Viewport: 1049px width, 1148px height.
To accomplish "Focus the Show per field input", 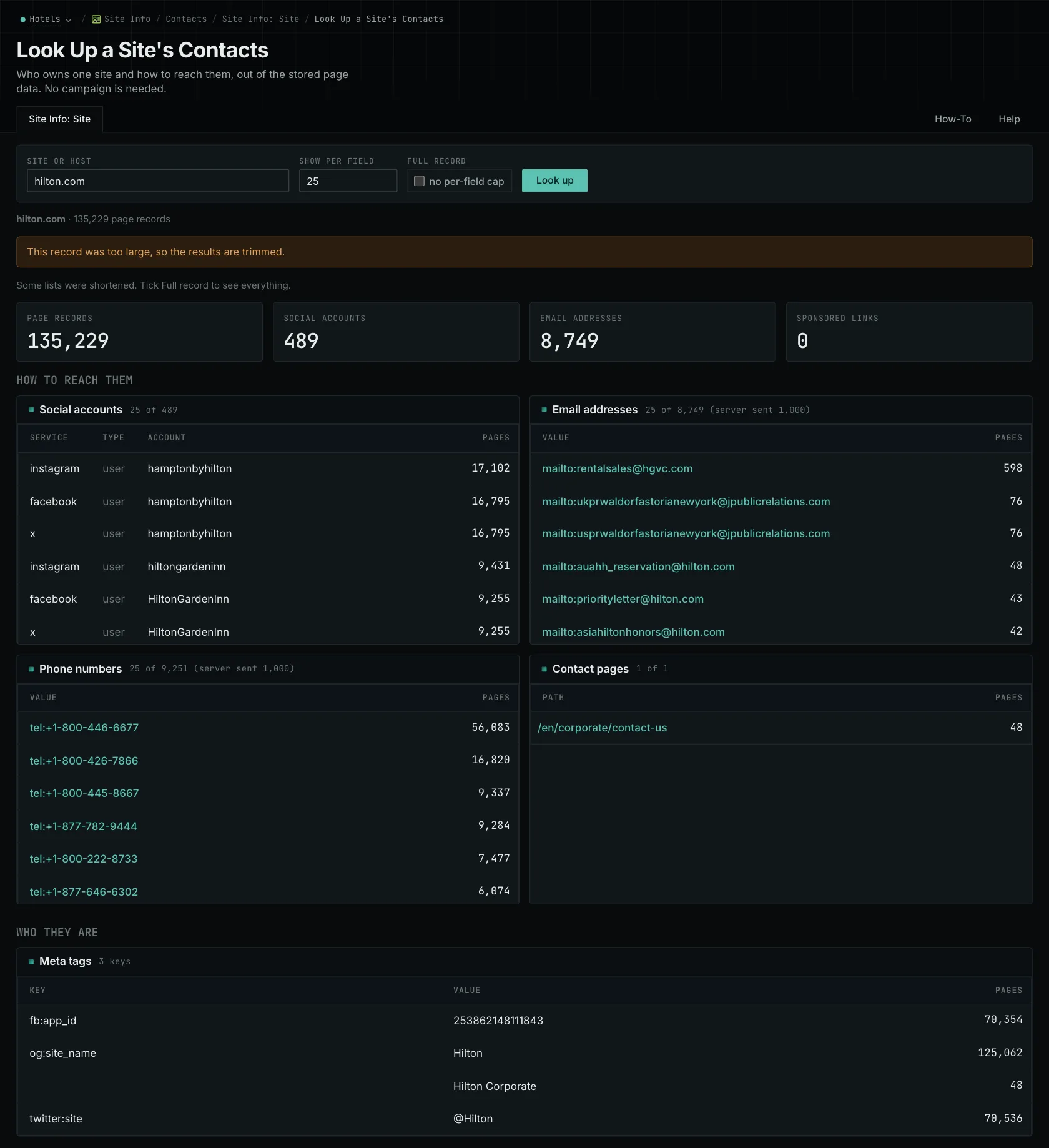I will (348, 181).
